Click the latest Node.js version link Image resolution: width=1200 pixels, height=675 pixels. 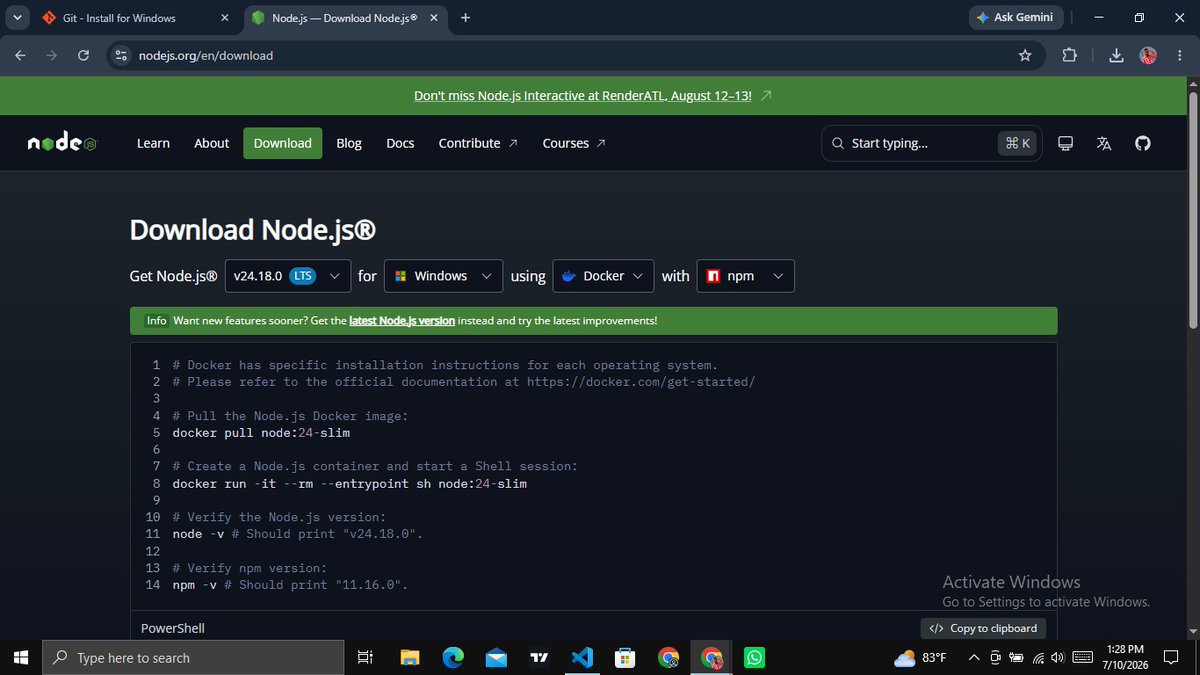pyautogui.click(x=402, y=321)
